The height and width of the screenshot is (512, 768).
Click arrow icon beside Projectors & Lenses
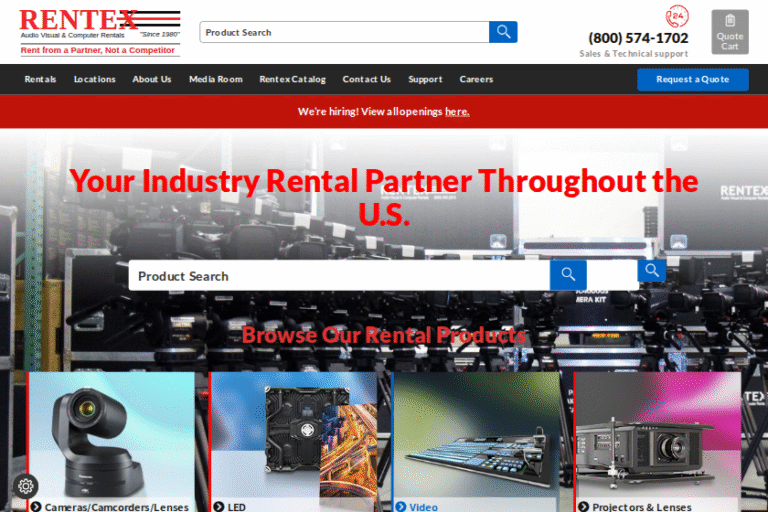click(584, 507)
